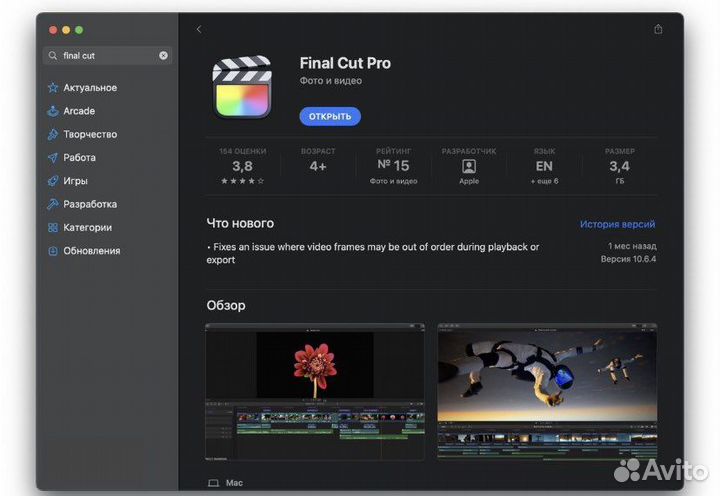Screen dimensions: 720x496
Task: Open Категории in the sidebar
Action: 87,228
